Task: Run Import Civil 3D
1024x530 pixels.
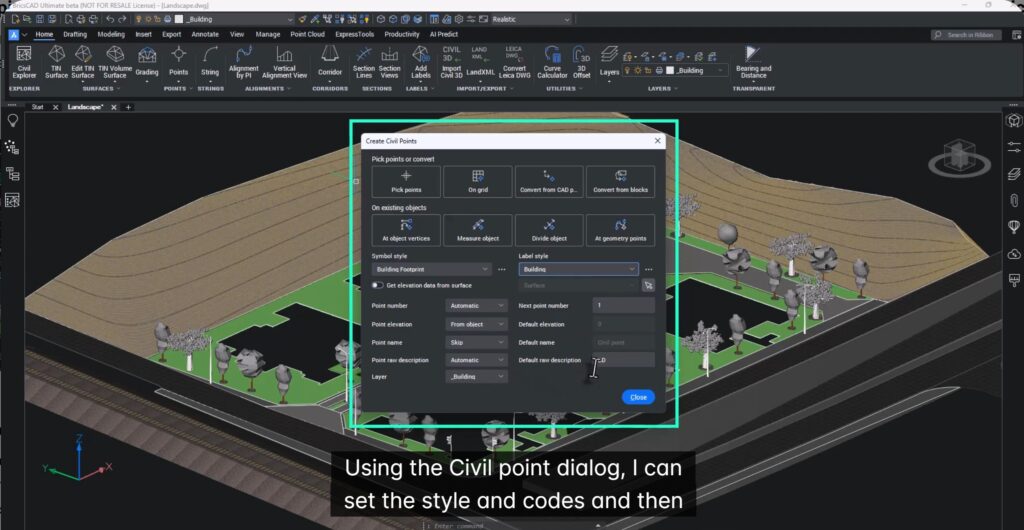Action: tap(451, 63)
